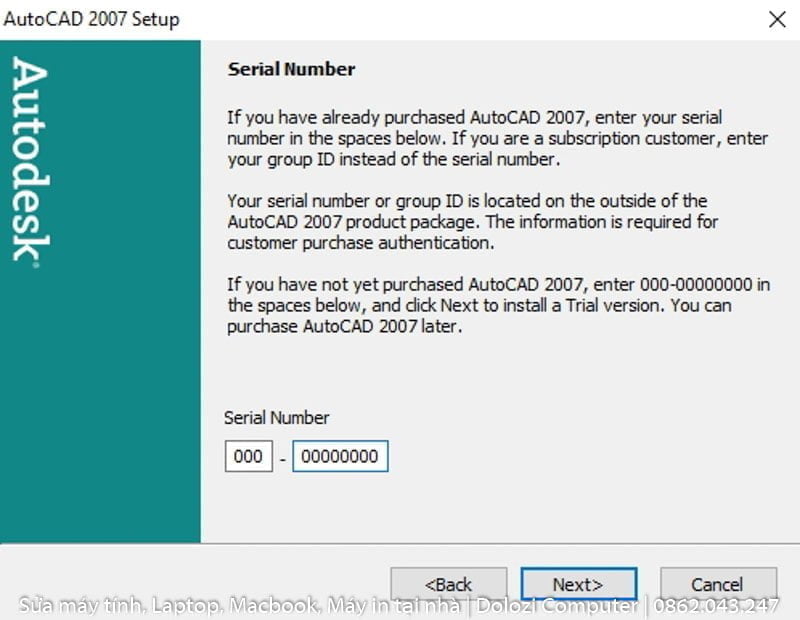This screenshot has height=620, width=800.
Task: Focus the 3-digit serial number prefix field
Action: pos(248,457)
